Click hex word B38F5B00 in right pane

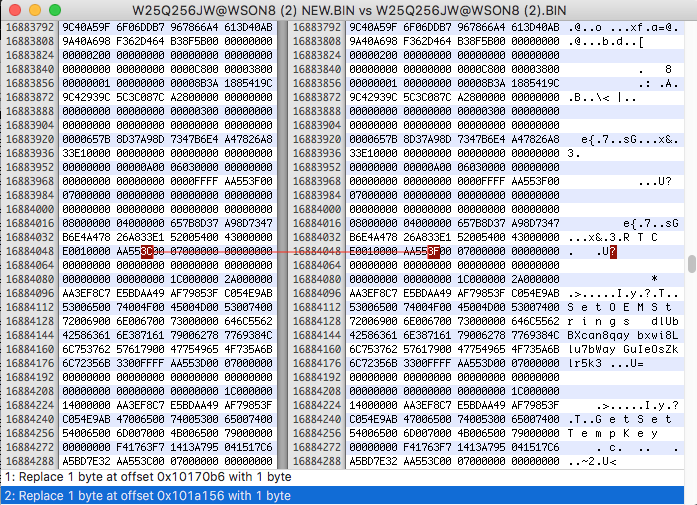[481, 41]
